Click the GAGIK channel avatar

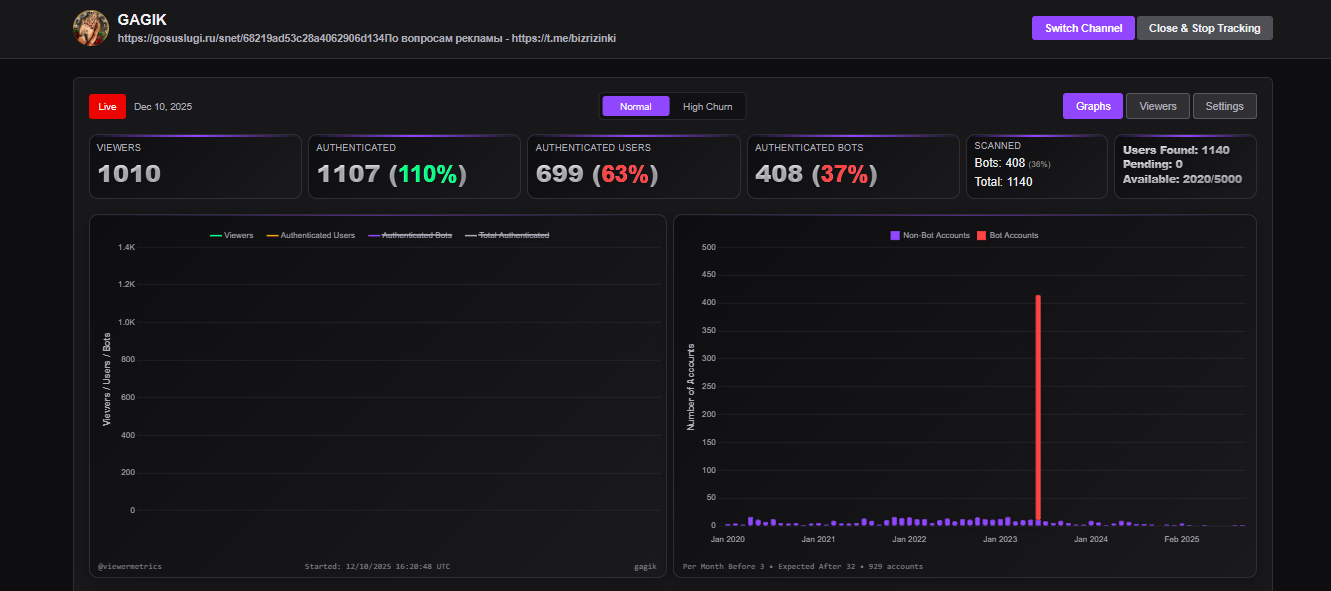tap(91, 28)
